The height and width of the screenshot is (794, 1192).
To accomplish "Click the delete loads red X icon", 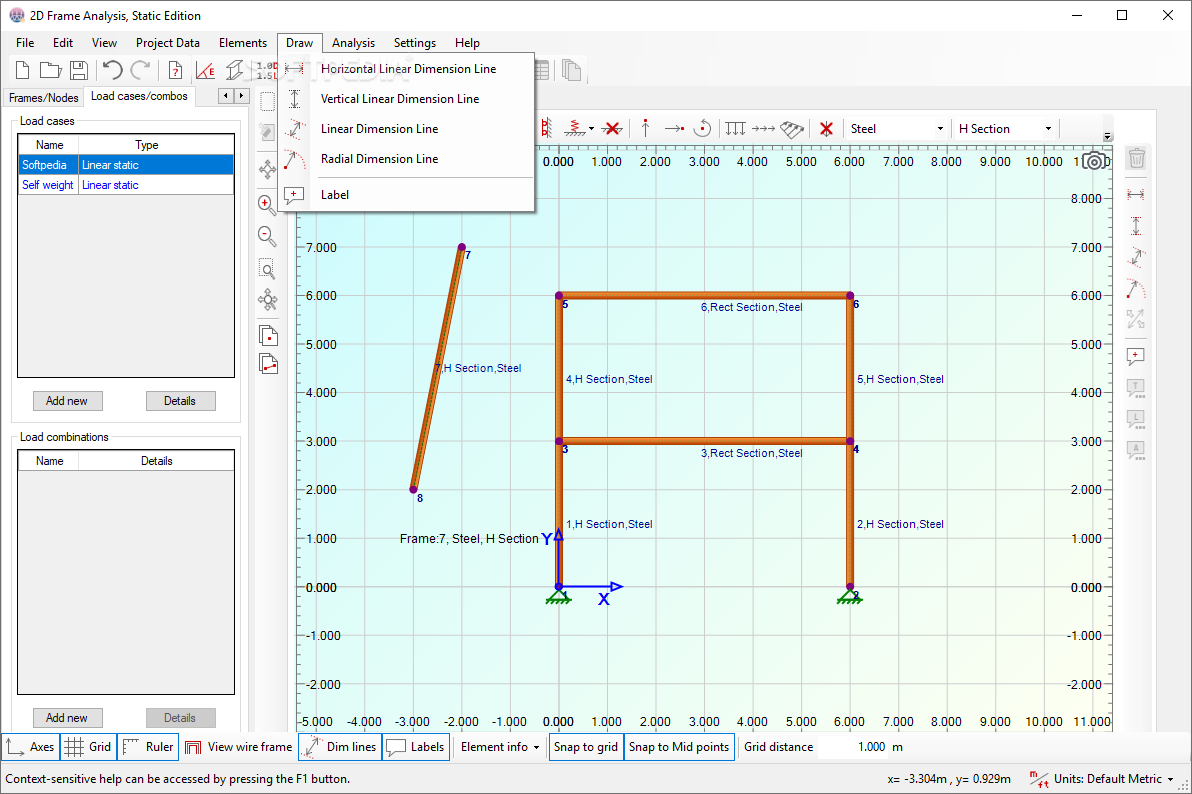I will (x=826, y=129).
